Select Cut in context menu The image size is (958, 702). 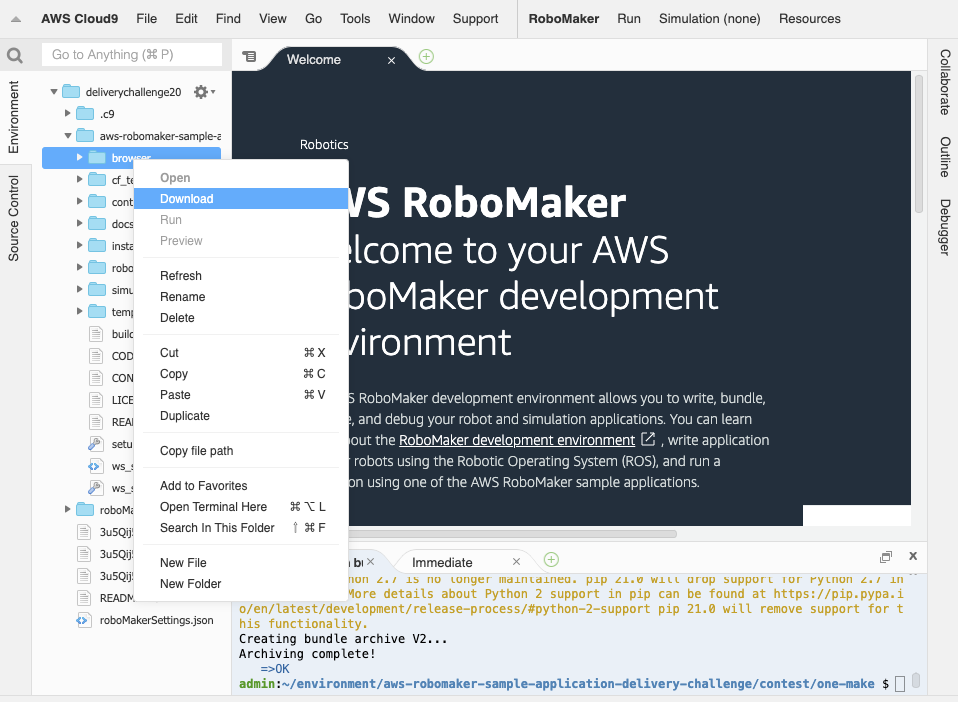pyautogui.click(x=241, y=353)
